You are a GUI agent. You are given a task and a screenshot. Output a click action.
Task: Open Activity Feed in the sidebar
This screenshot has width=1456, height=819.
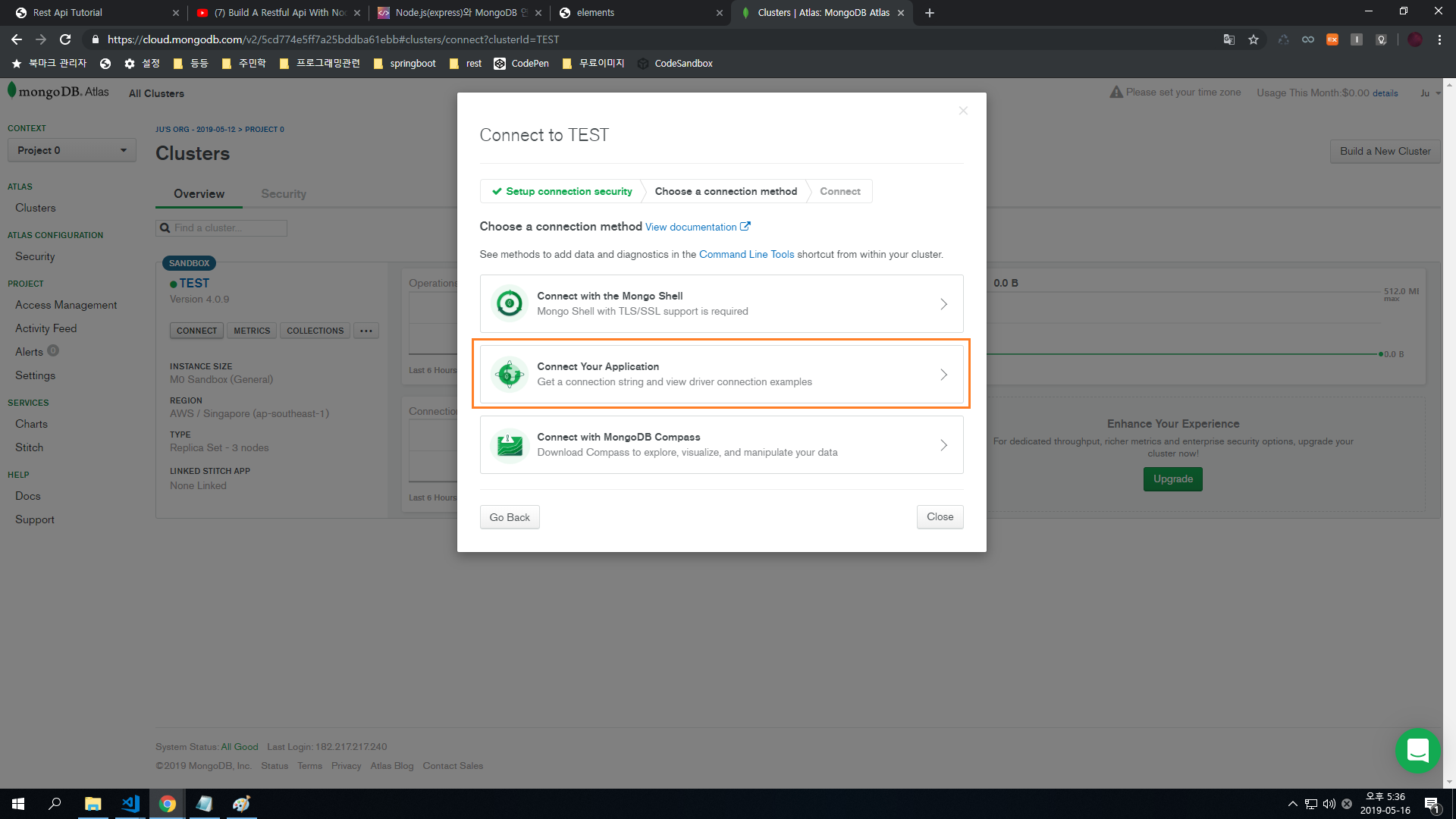45,328
